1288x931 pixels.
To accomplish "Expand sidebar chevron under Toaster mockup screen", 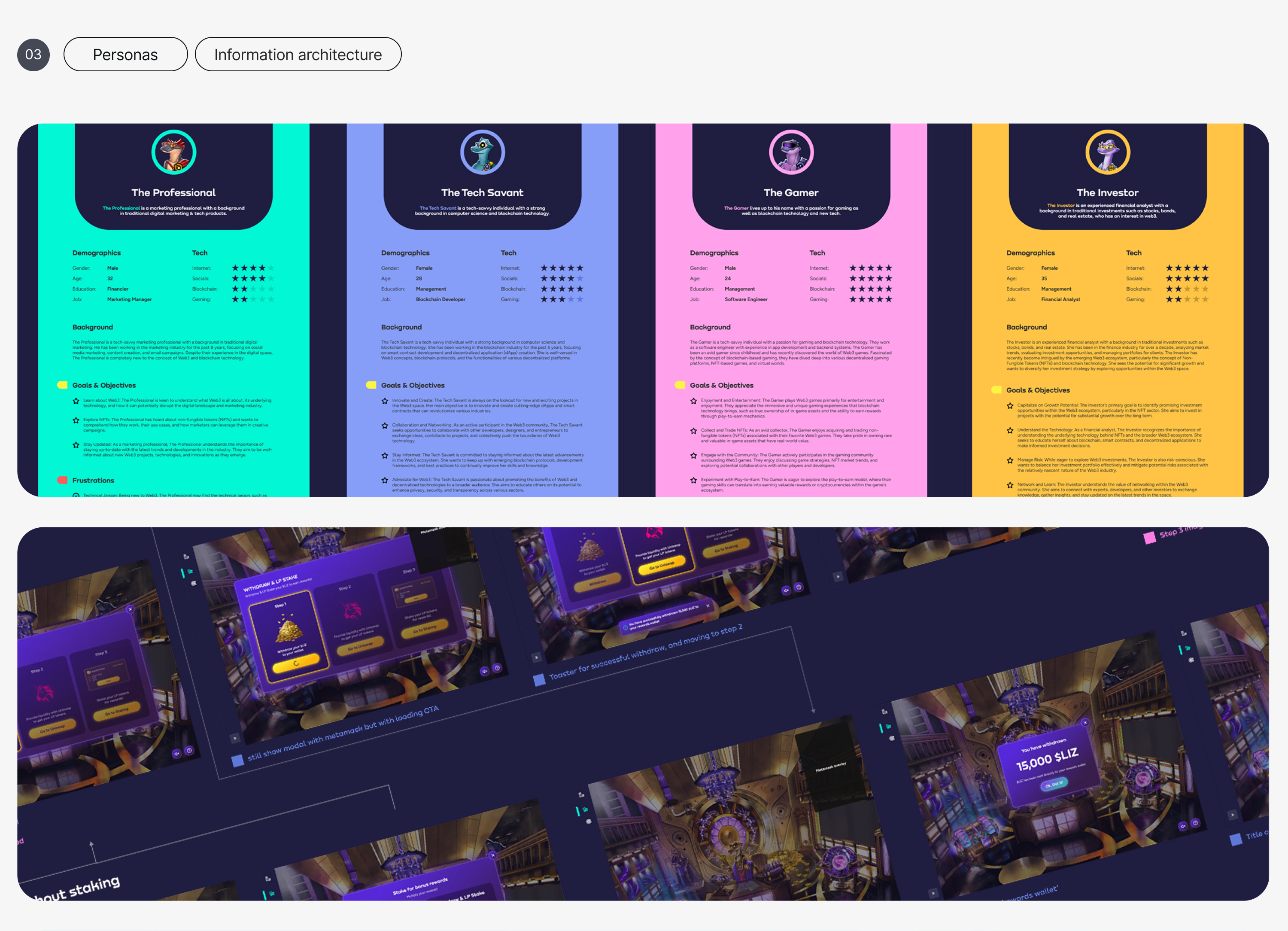I will point(536,658).
